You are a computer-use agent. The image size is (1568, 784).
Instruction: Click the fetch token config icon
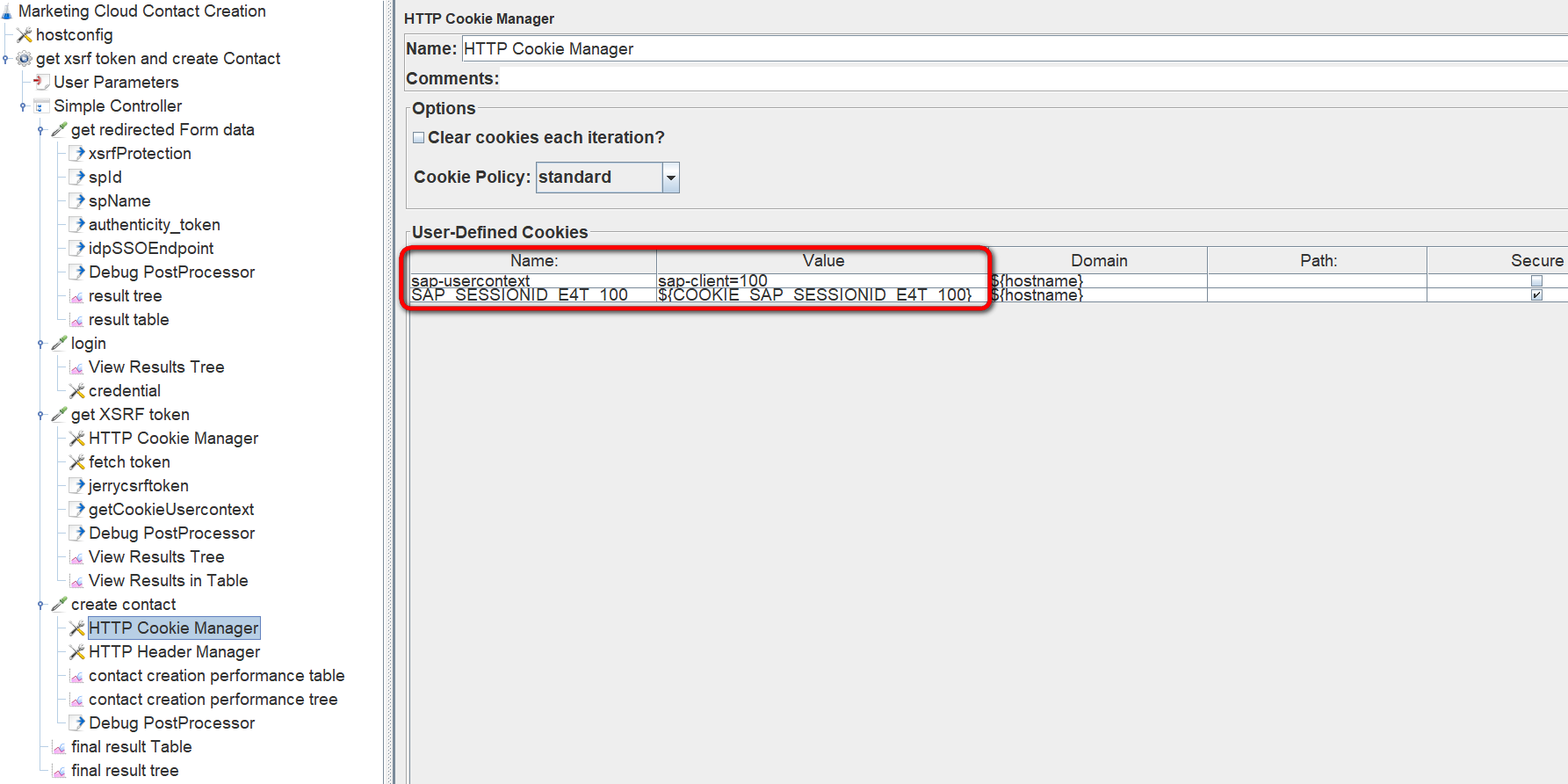[77, 462]
